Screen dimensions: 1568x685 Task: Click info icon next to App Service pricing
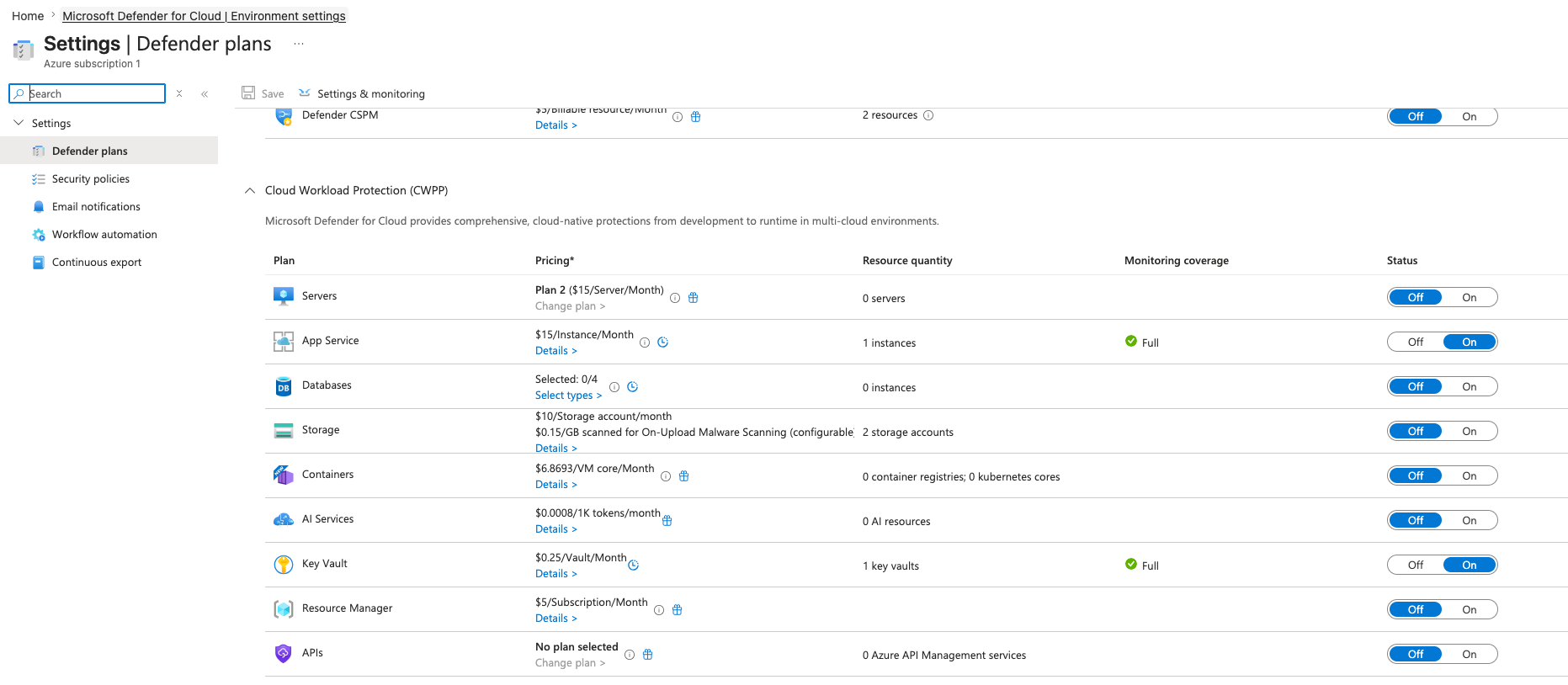(645, 342)
